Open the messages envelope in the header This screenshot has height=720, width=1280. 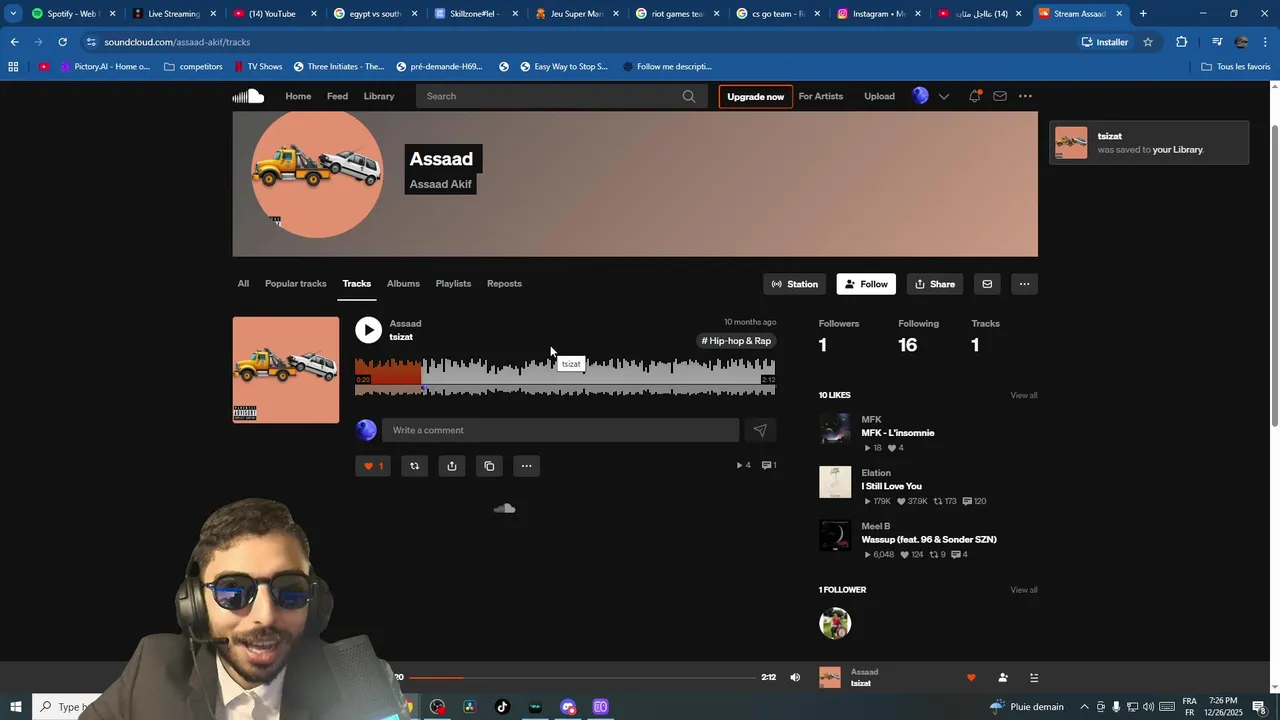coord(1000,96)
